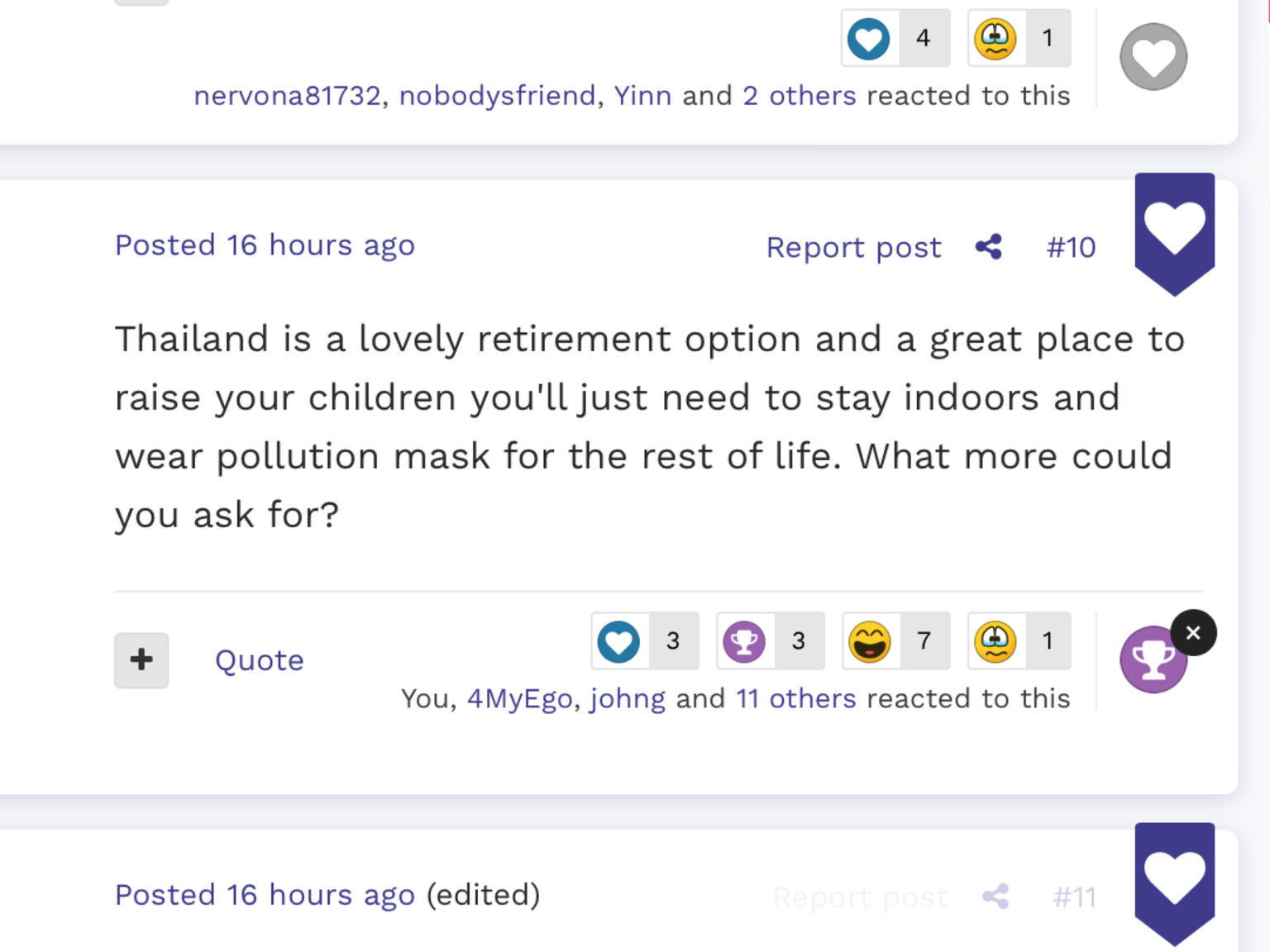Open the nobodysfriend user profile
Screen dimensions: 1270x952
click(497, 96)
